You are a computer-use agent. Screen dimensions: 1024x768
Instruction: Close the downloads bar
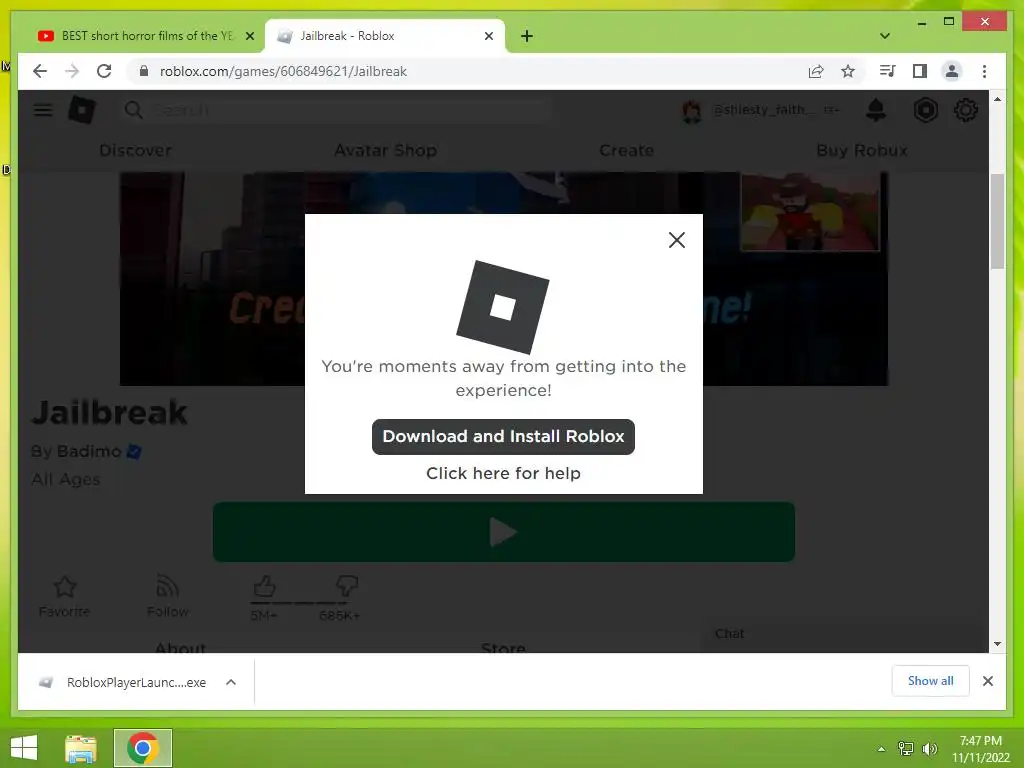(987, 681)
